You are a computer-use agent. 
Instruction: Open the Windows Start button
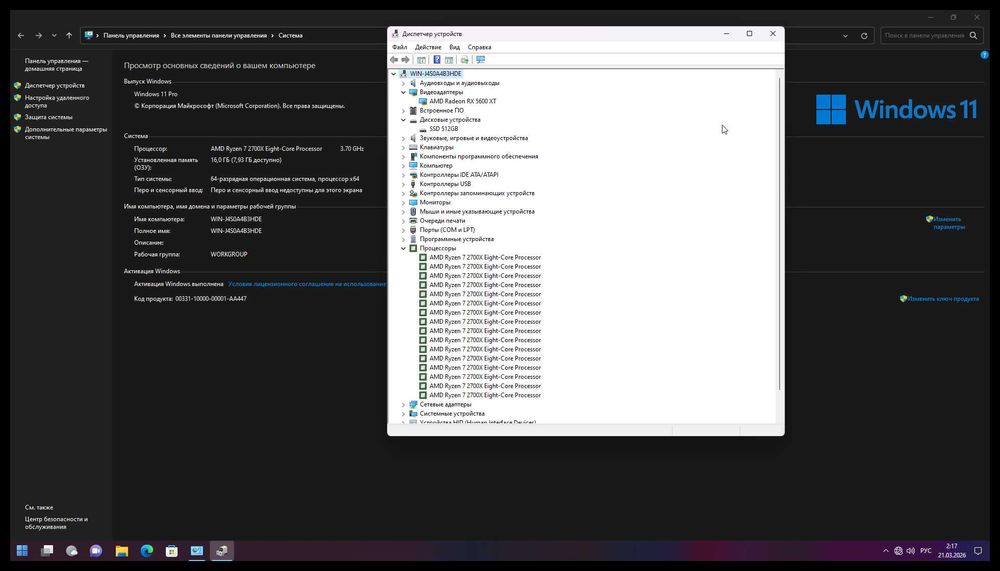(x=22, y=551)
